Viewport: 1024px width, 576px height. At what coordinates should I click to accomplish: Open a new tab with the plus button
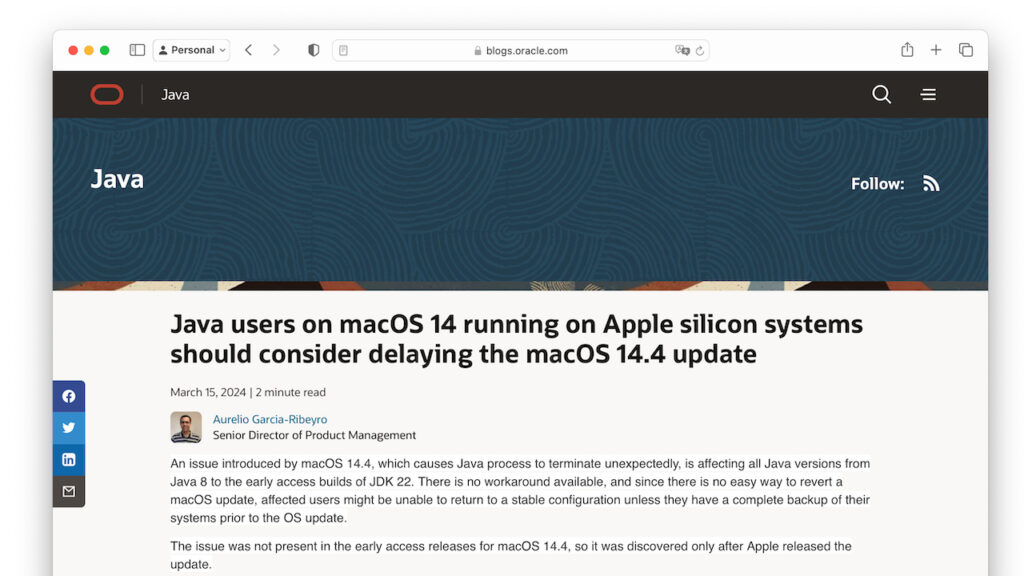tap(936, 49)
